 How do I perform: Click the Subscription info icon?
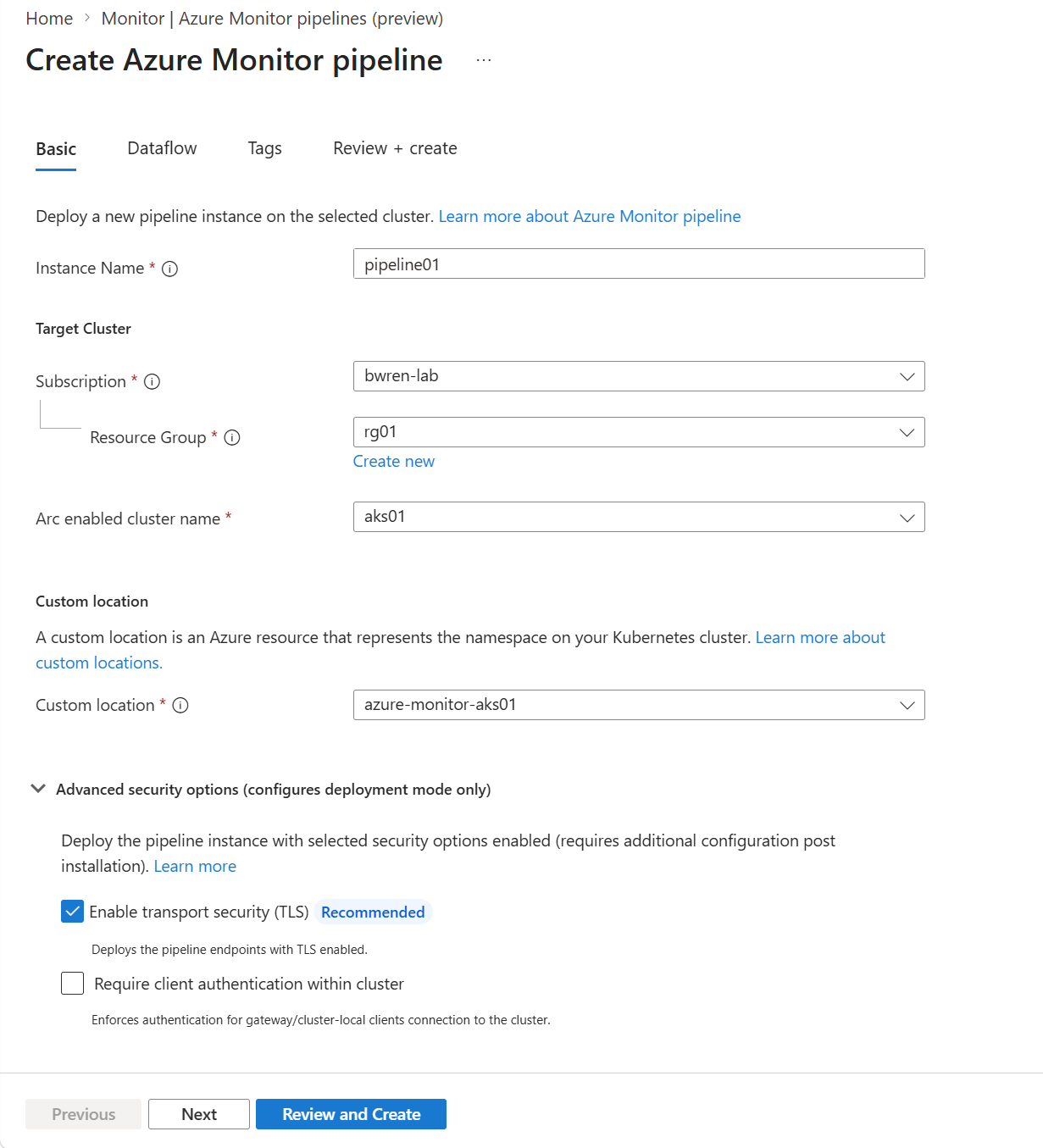pyautogui.click(x=152, y=381)
